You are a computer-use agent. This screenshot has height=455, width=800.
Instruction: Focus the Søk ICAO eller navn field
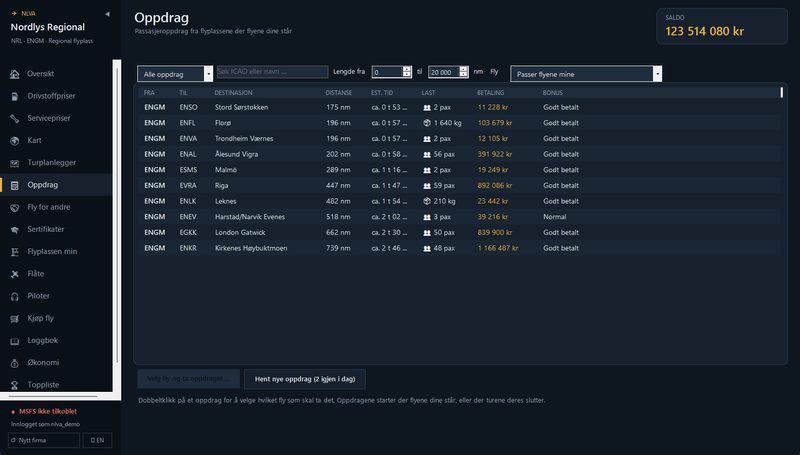click(x=272, y=72)
